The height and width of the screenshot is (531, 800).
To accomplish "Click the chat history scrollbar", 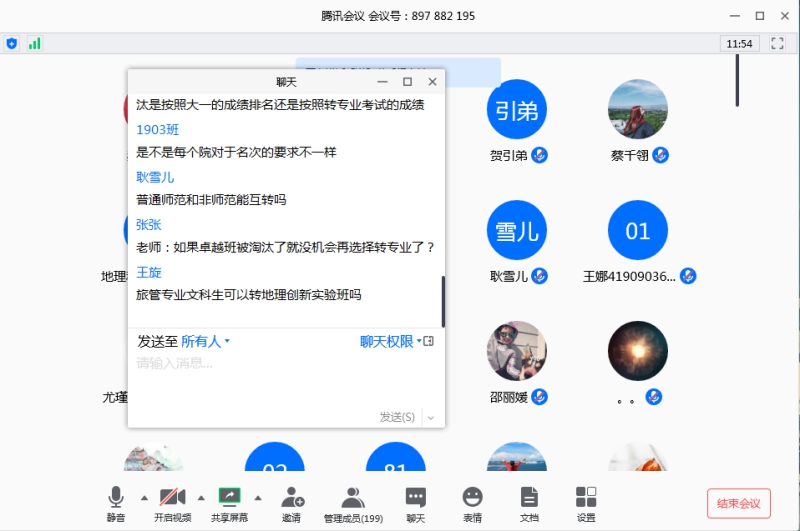I will tap(443, 300).
